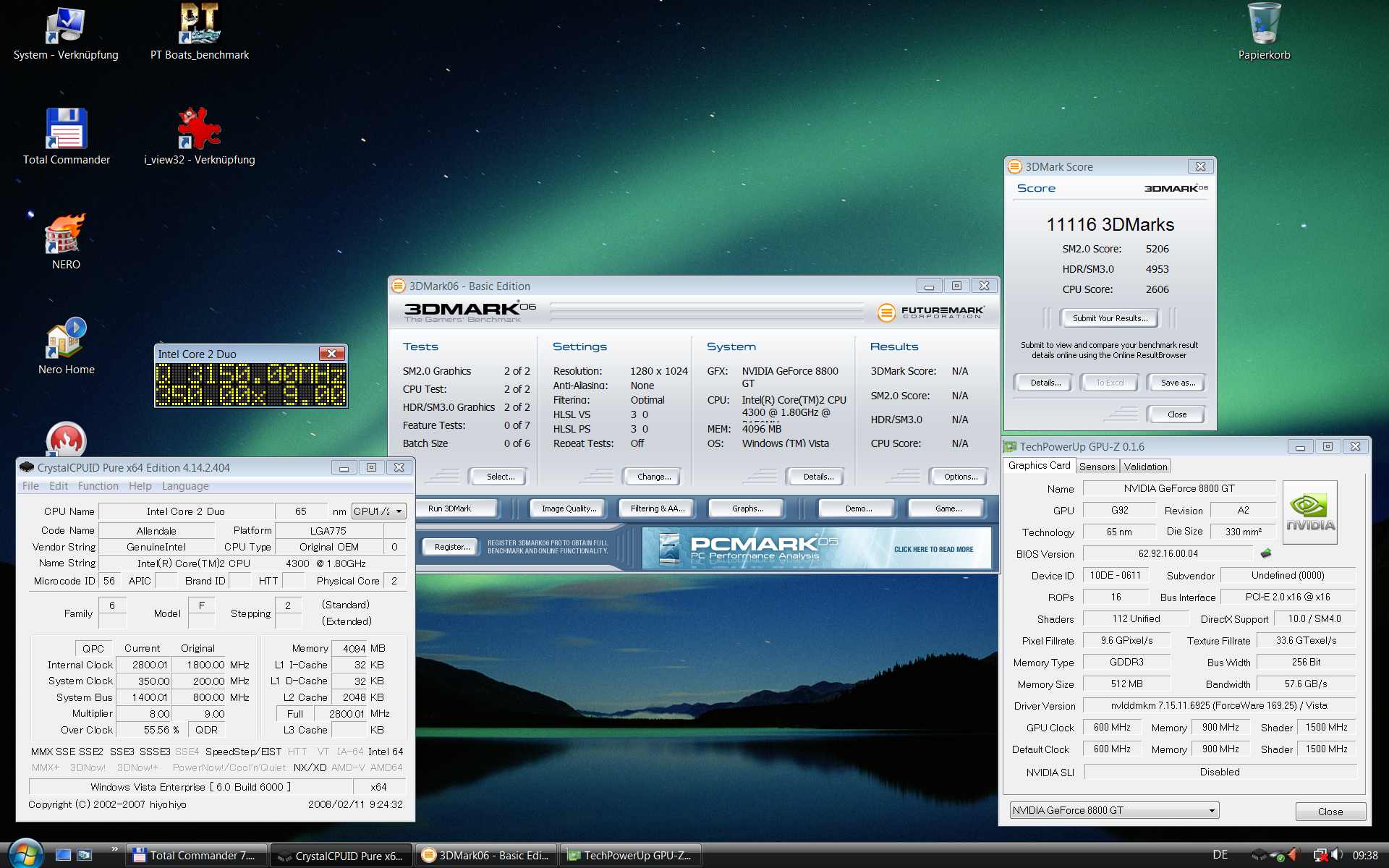The height and width of the screenshot is (868, 1389).
Task: Toggle the Full cache speed button
Action: (x=295, y=713)
